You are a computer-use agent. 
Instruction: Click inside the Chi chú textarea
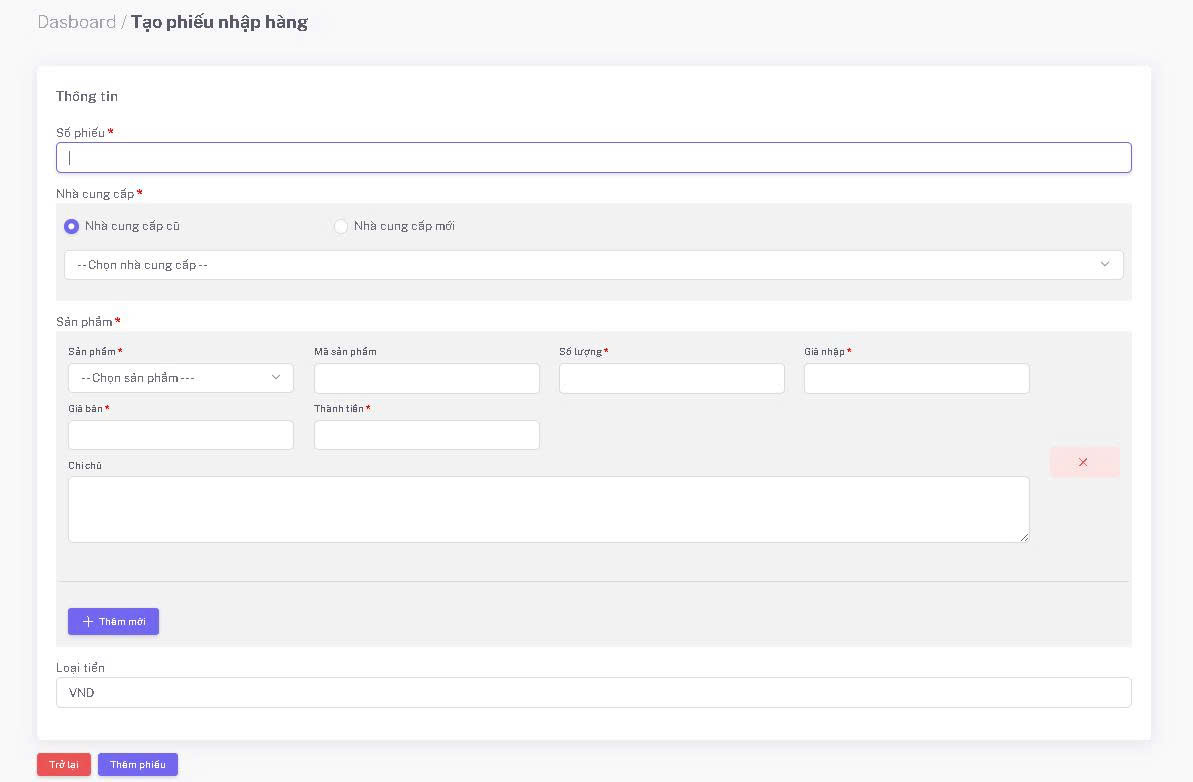548,510
